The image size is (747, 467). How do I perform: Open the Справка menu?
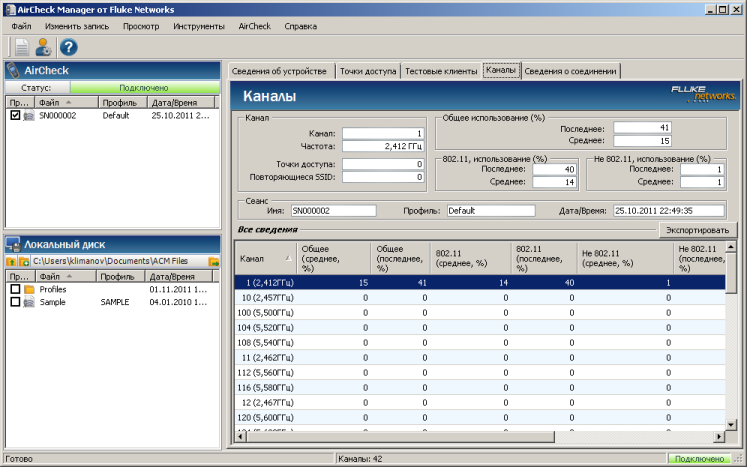point(301,26)
